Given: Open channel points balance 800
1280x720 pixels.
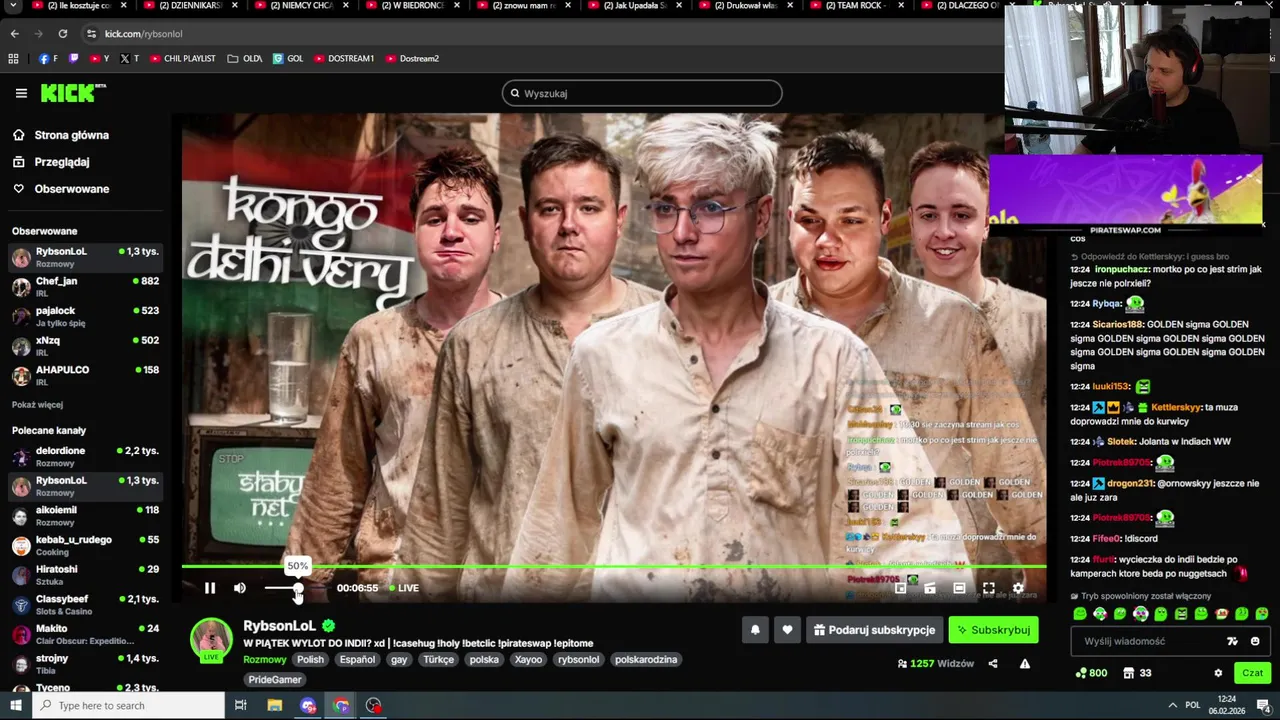Looking at the screenshot, I should 1091,673.
